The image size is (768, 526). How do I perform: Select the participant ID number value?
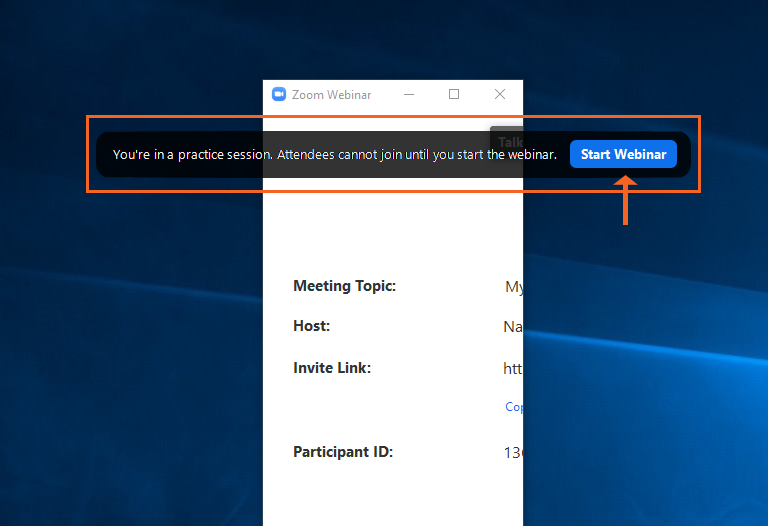click(513, 453)
